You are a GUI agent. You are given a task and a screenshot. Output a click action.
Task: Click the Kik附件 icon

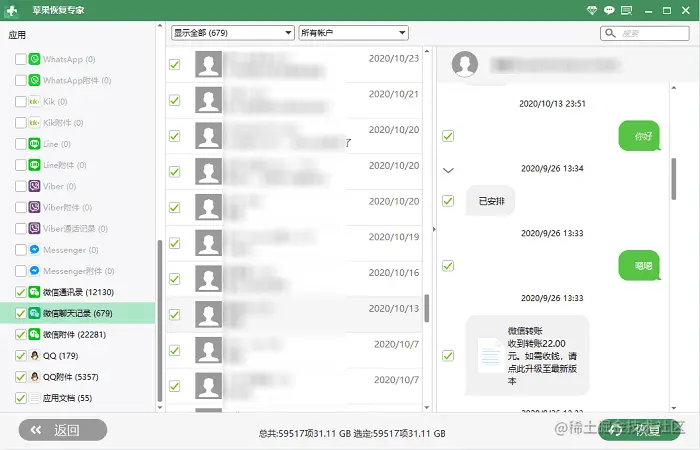(34, 122)
